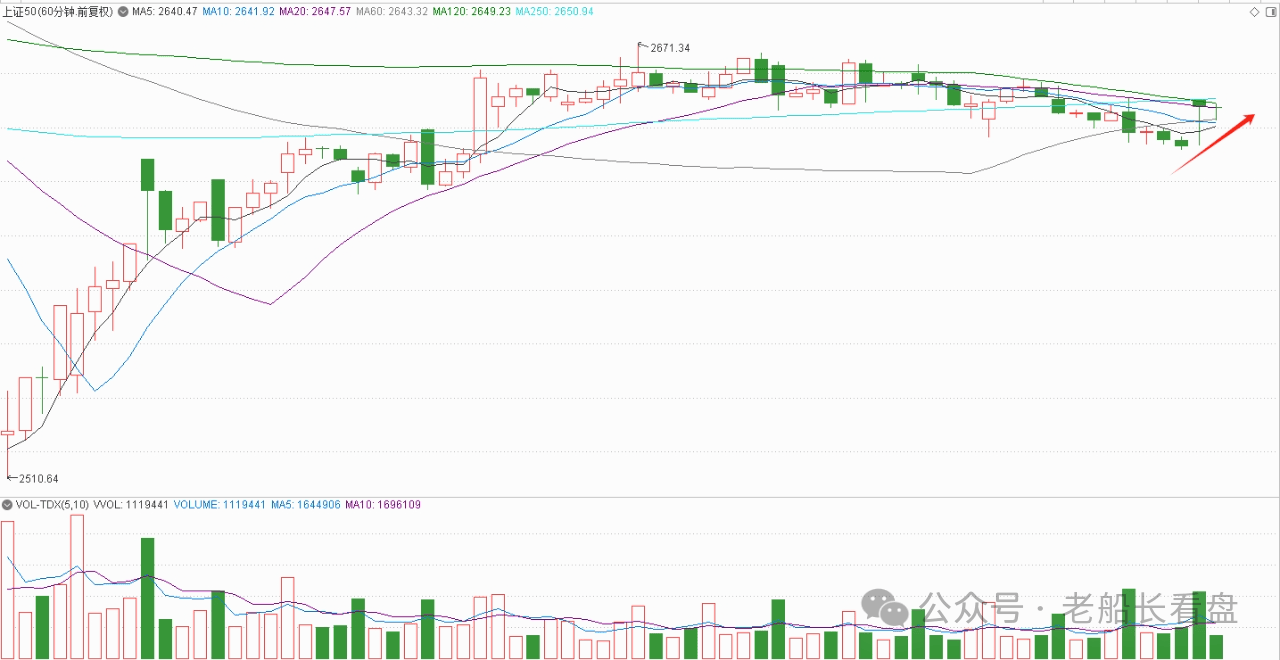The width and height of the screenshot is (1280, 660).
Task: Toggle the side panel layout icon
Action: 1270,12
